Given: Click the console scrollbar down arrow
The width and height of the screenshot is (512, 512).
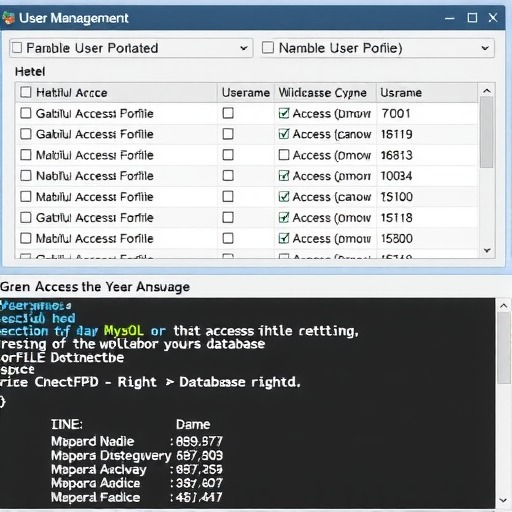Looking at the screenshot, I should [504, 500].
